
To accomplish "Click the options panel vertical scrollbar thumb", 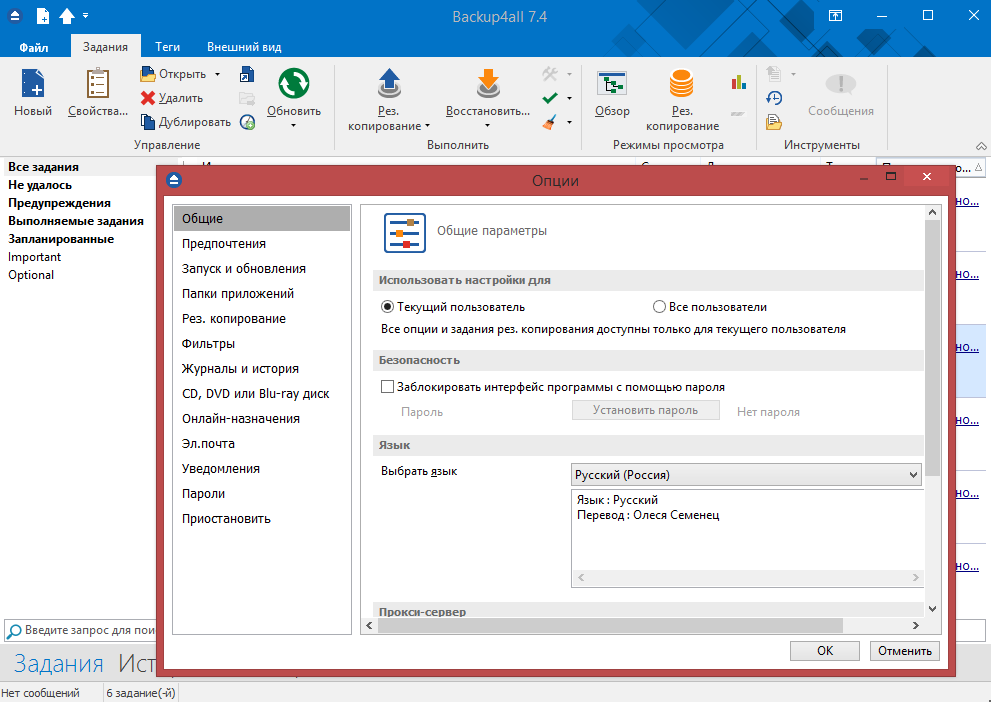I will point(932,348).
